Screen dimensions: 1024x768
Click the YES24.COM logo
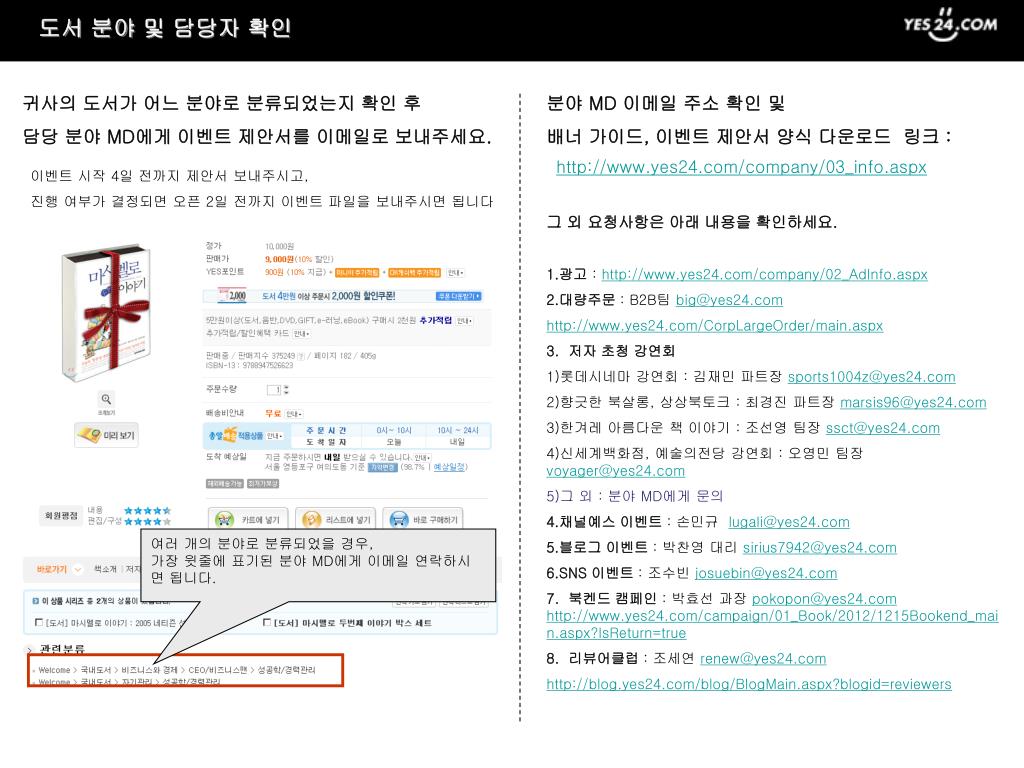click(x=950, y=25)
